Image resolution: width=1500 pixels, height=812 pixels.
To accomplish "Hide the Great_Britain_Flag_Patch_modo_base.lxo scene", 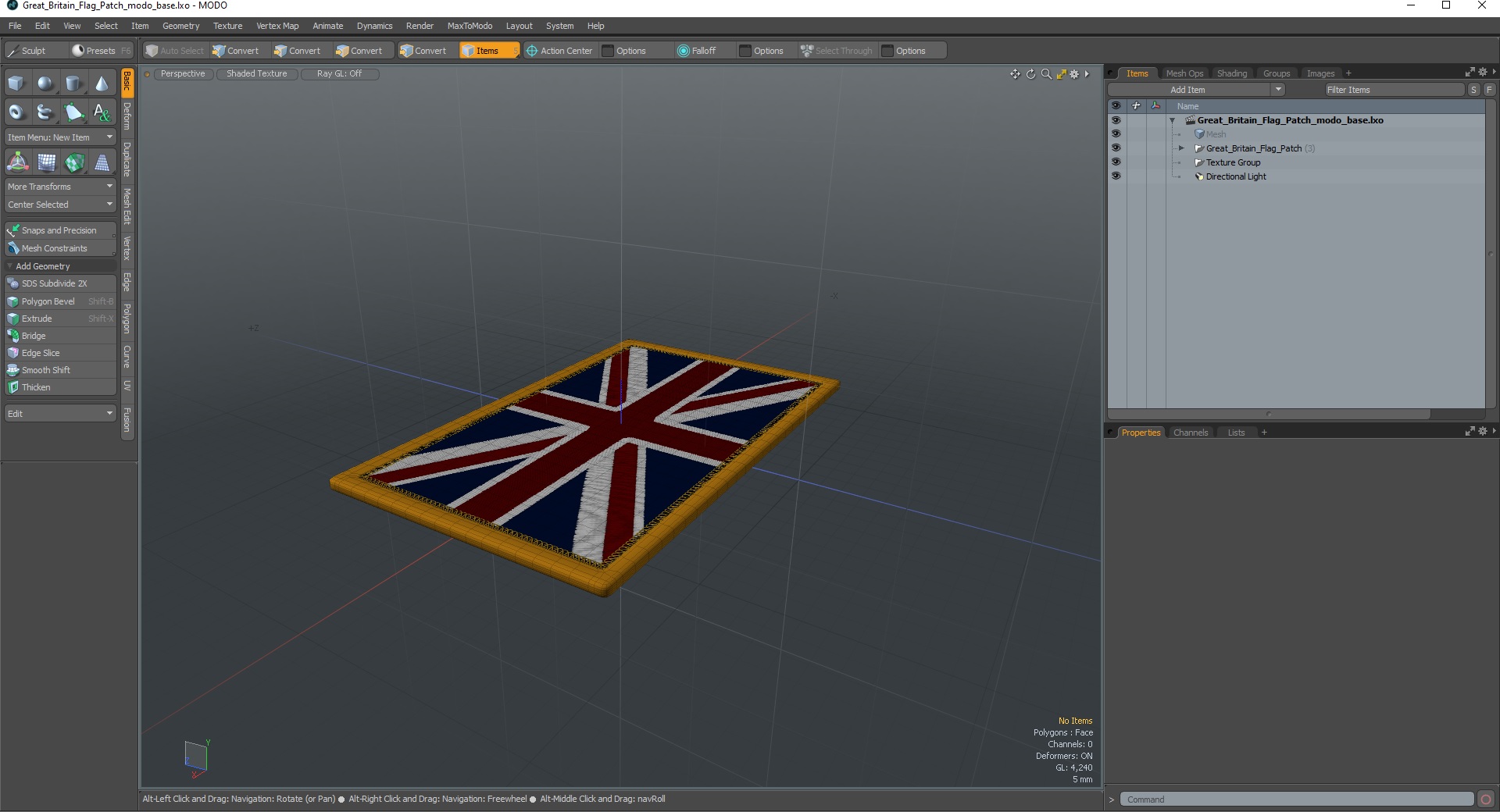I will click(x=1116, y=120).
